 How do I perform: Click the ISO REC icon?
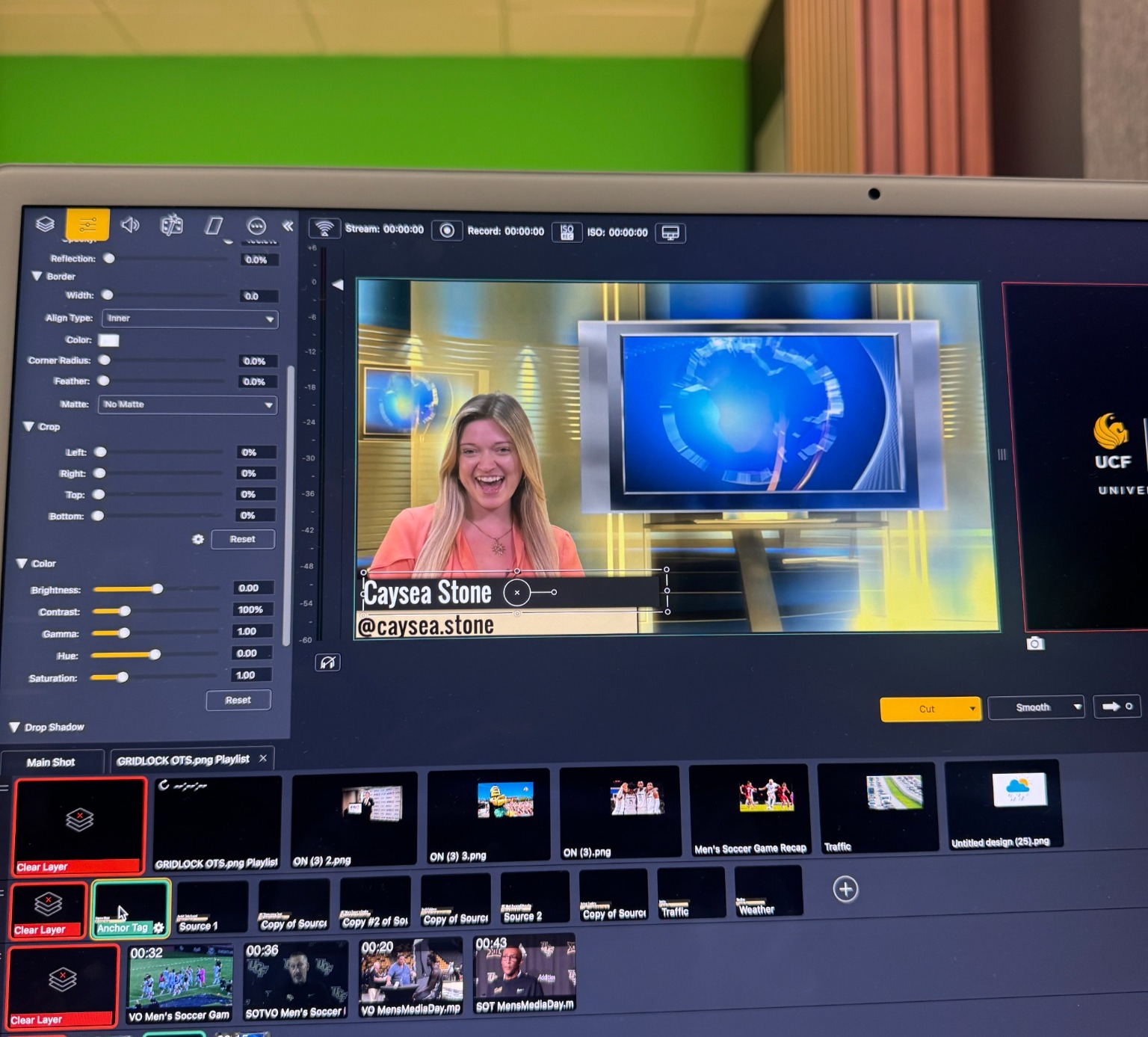(567, 233)
